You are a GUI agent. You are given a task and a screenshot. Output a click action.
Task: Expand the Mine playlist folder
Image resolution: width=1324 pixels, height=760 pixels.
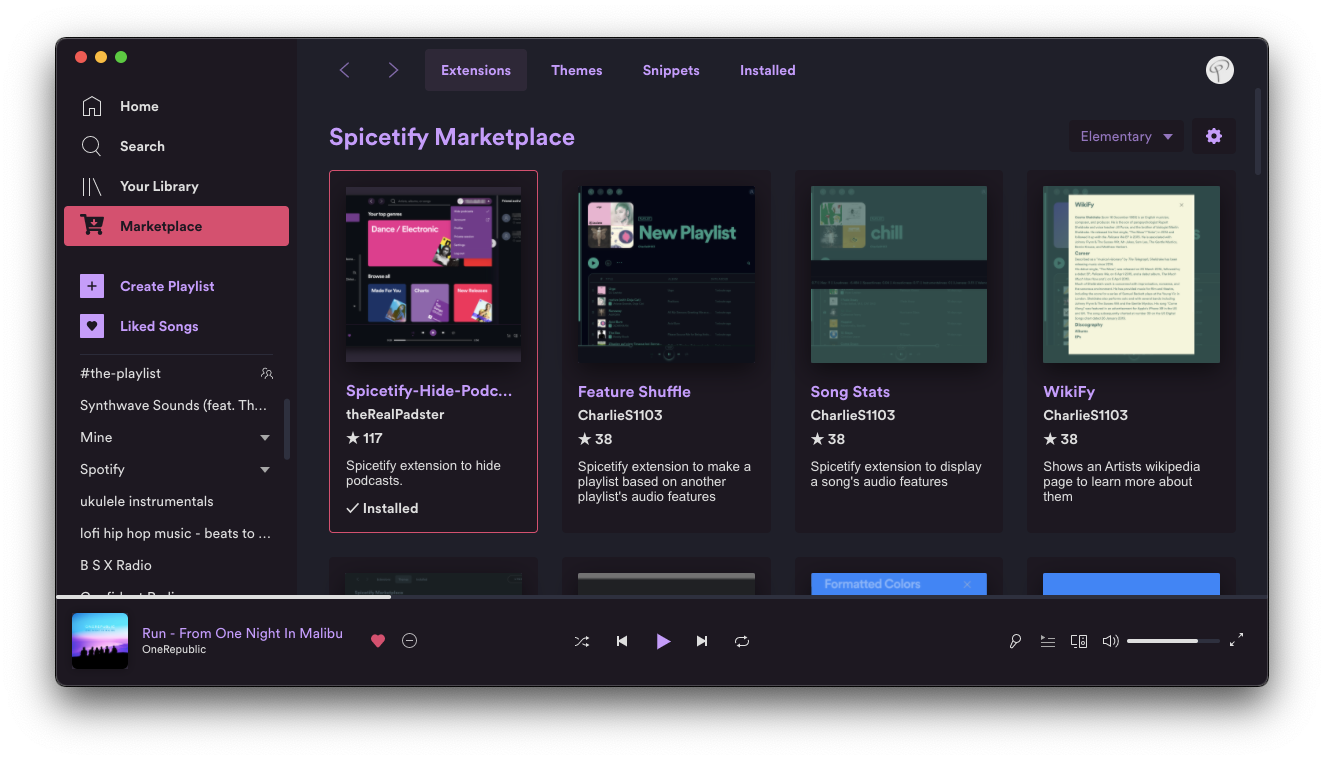click(x=265, y=438)
